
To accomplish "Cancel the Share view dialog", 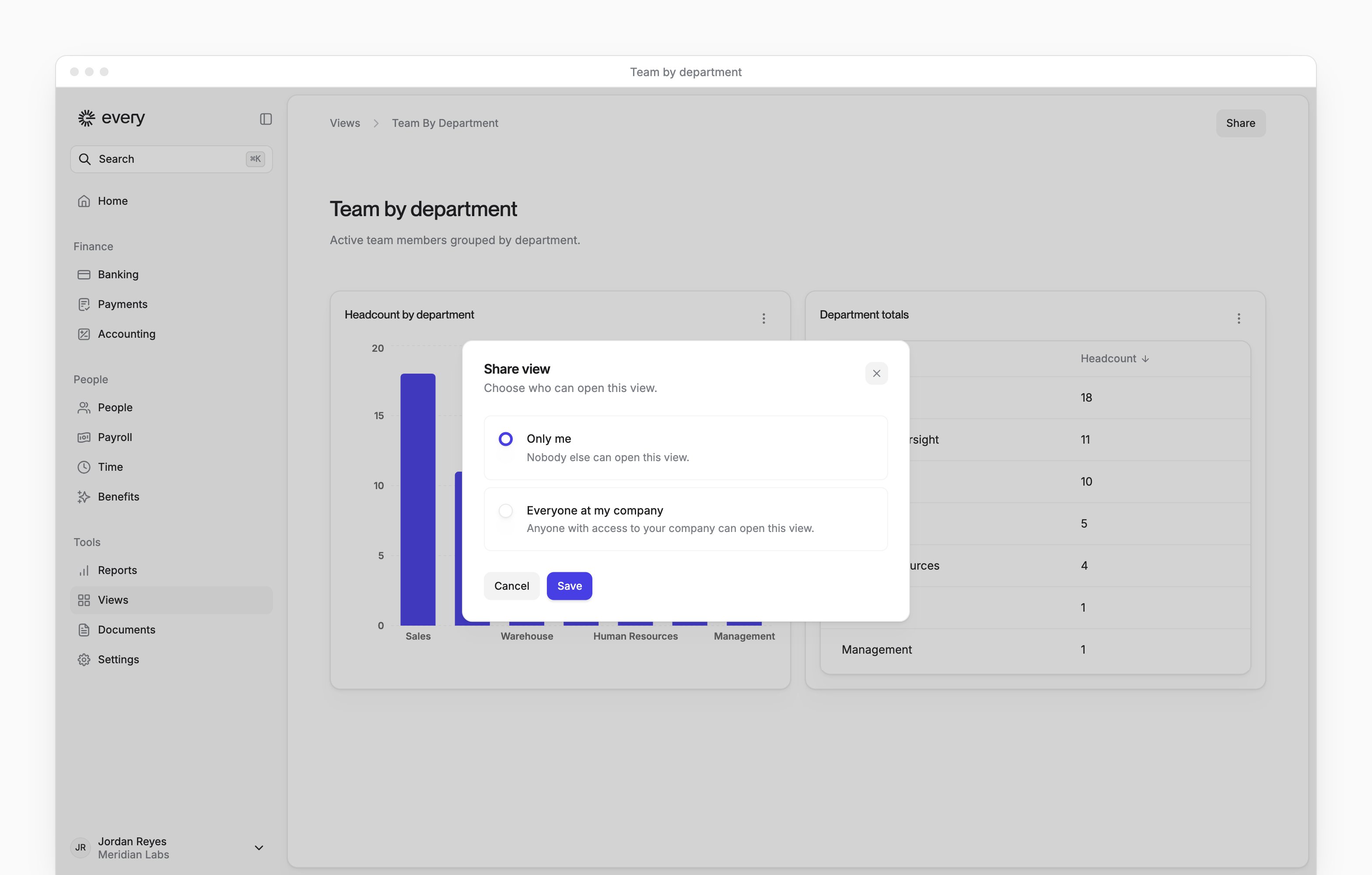I will (511, 586).
